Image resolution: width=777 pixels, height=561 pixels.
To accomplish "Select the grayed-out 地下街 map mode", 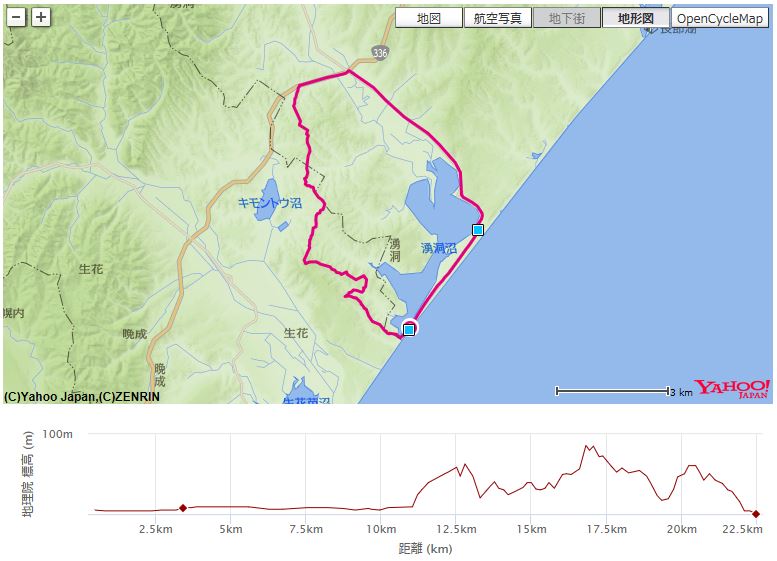I will (x=566, y=18).
